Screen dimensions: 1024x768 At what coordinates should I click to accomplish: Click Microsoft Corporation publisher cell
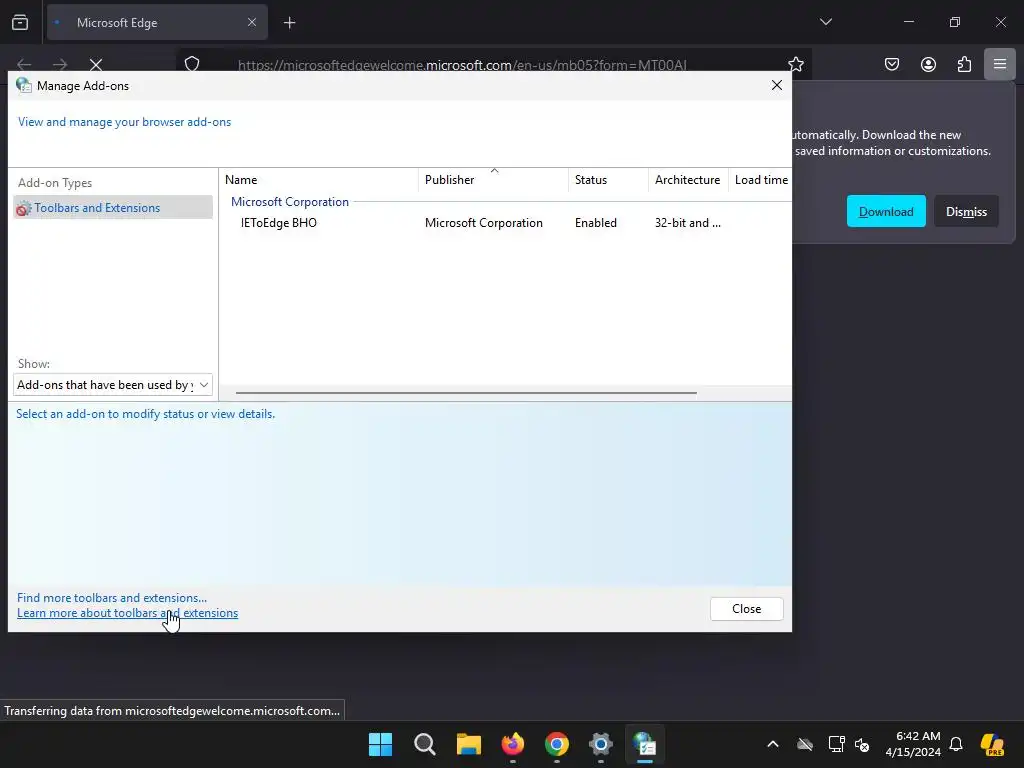[x=483, y=223]
